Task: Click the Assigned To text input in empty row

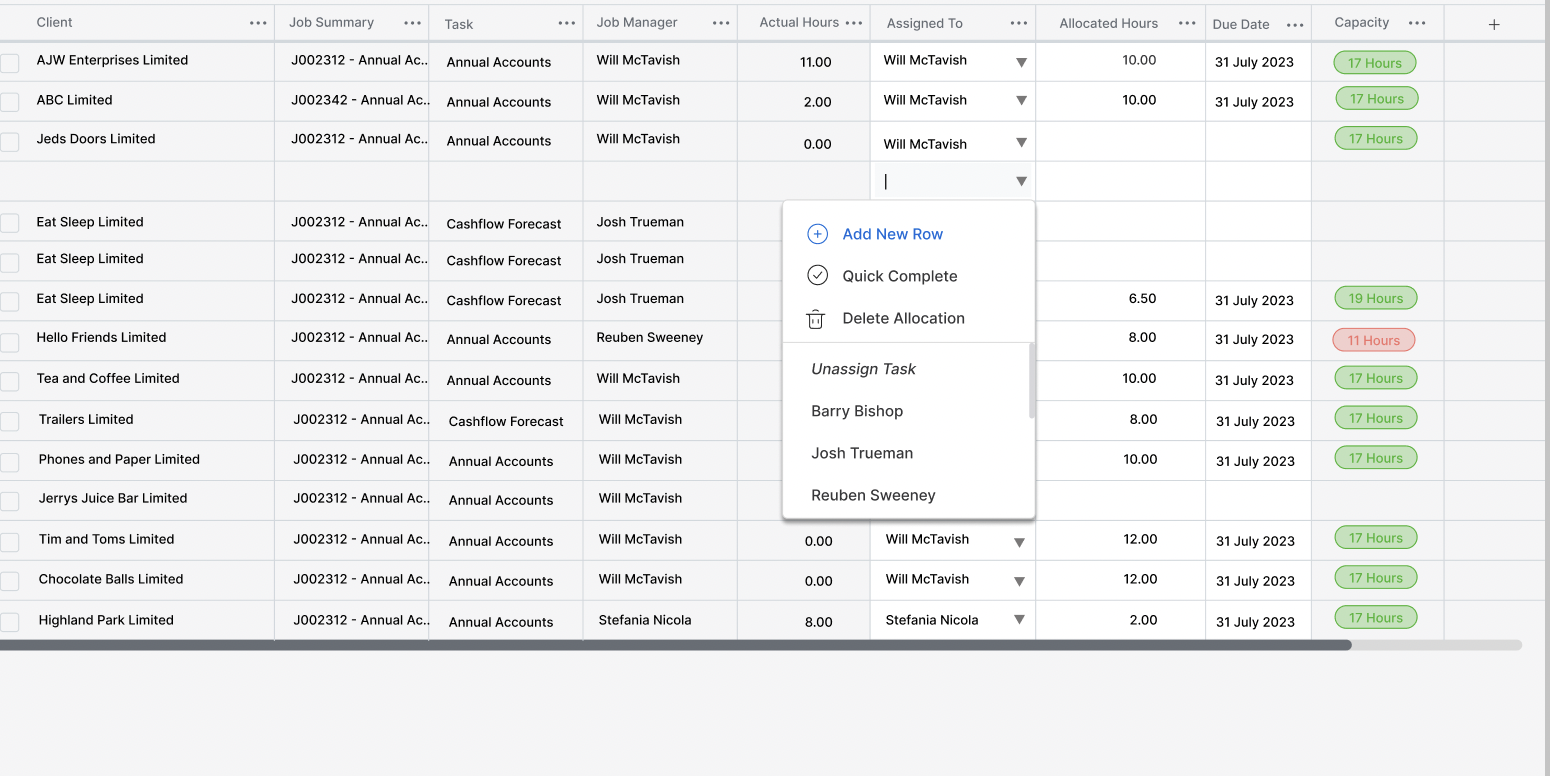Action: [944, 181]
